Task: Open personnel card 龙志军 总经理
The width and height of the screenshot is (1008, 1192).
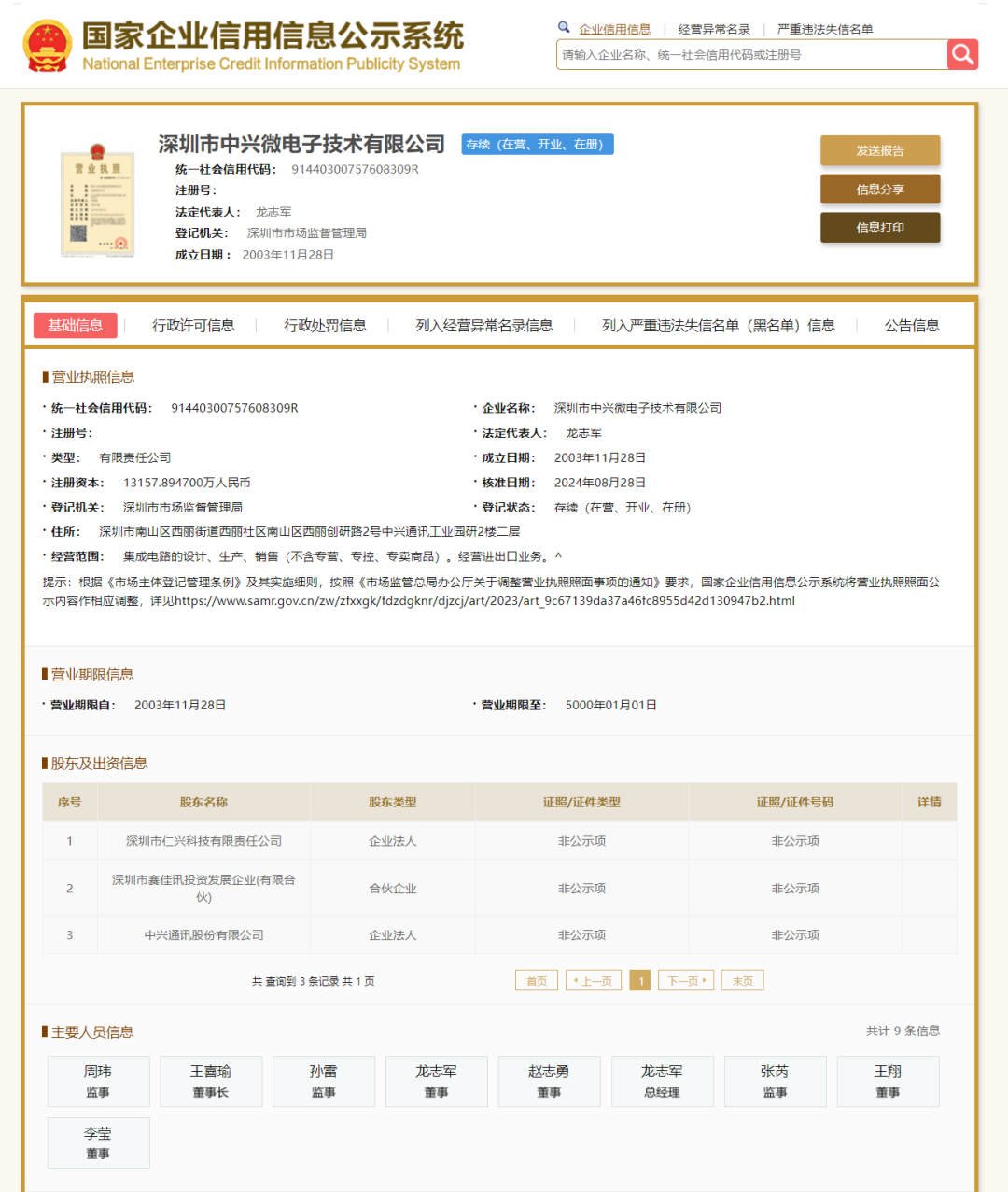Action: 662,1081
